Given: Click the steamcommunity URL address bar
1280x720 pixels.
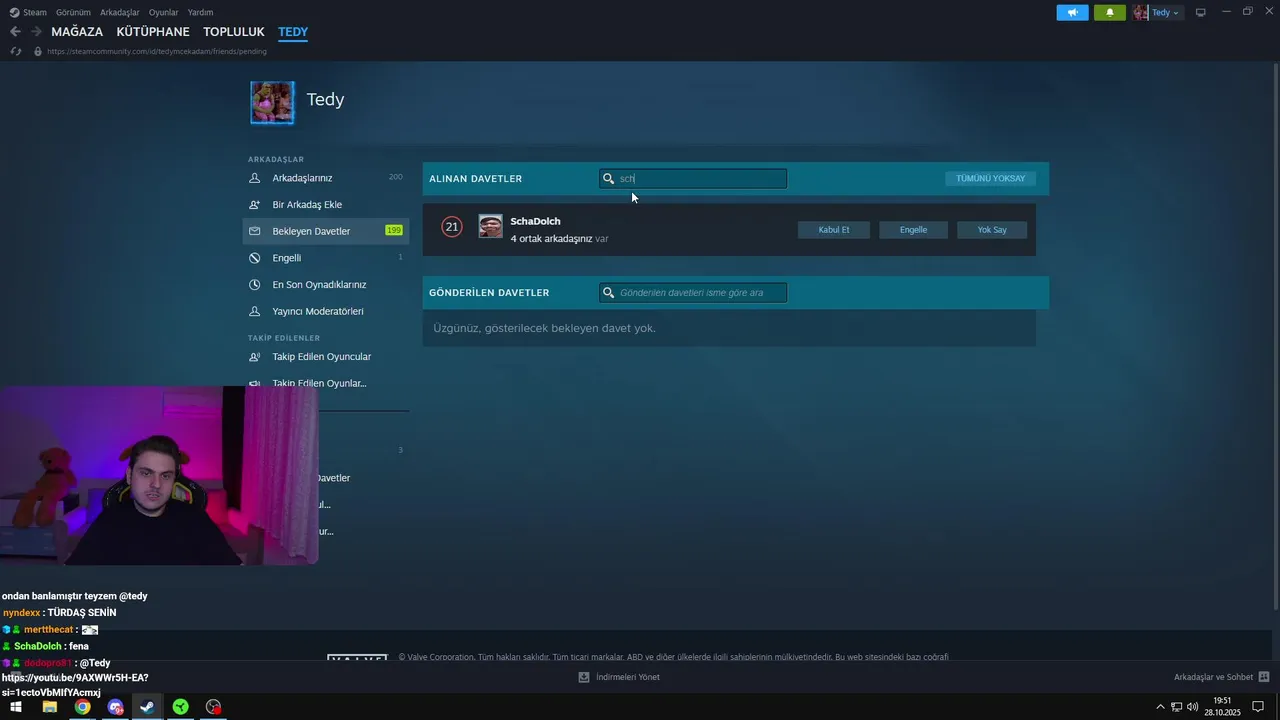Looking at the screenshot, I should (157, 51).
